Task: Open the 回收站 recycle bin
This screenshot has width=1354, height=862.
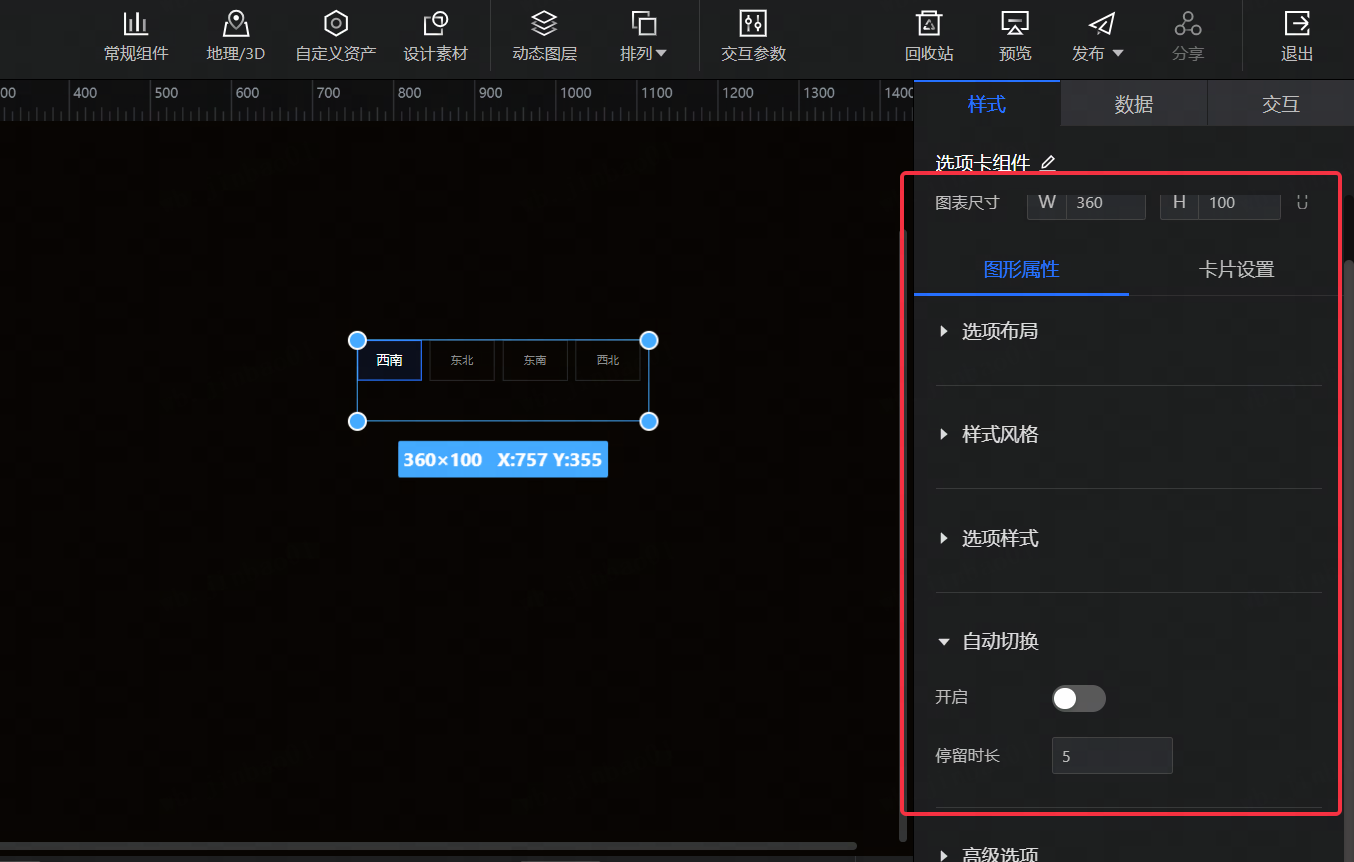Action: pos(928,35)
